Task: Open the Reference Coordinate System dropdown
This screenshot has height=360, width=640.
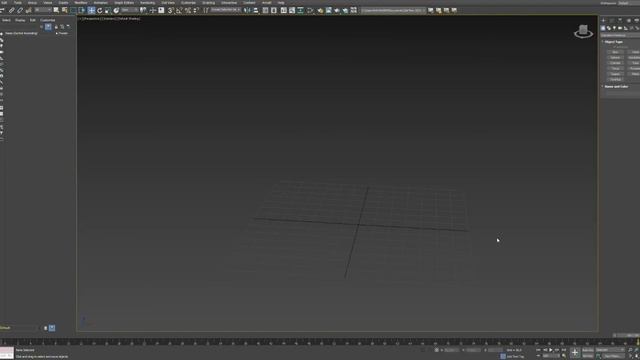Action: 130,10
